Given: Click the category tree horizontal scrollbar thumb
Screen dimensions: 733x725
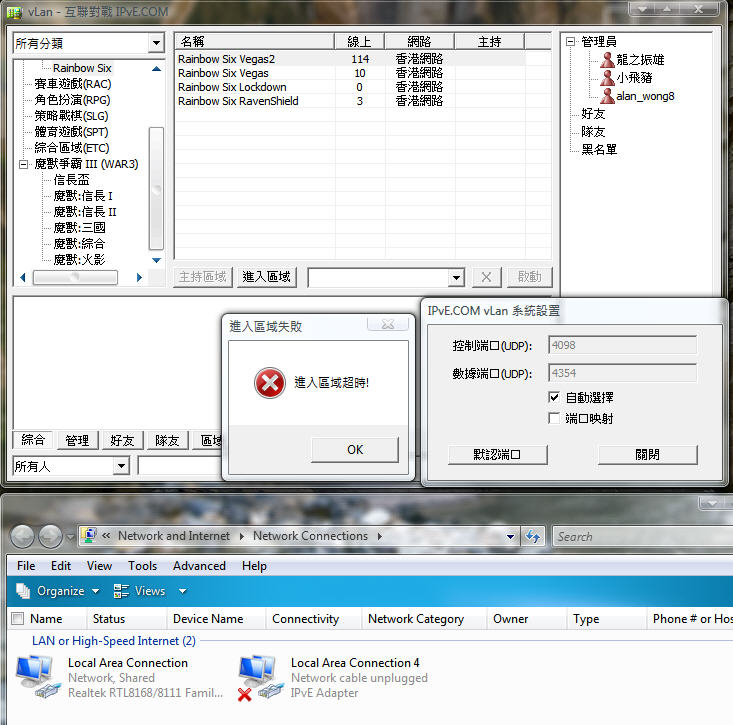Looking at the screenshot, I should pyautogui.click(x=75, y=278).
